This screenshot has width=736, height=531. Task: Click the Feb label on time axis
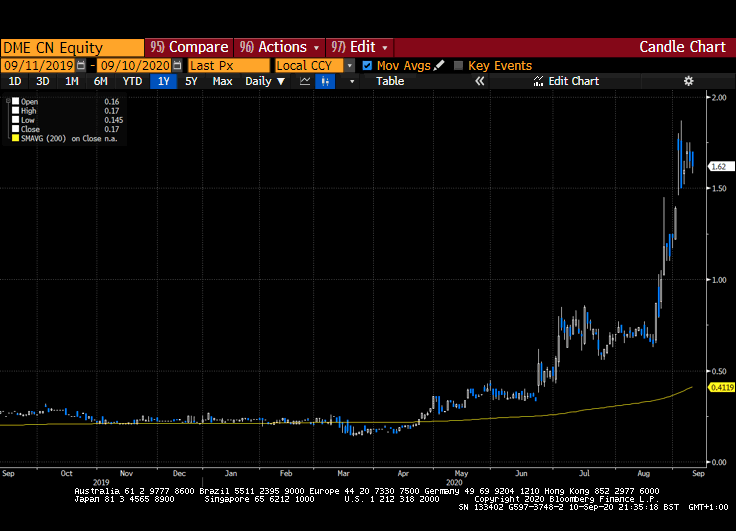pyautogui.click(x=286, y=473)
